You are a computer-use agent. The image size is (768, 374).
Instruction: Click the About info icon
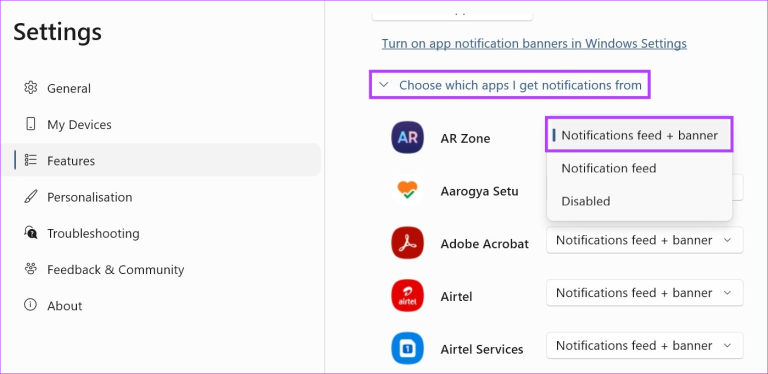[30, 305]
